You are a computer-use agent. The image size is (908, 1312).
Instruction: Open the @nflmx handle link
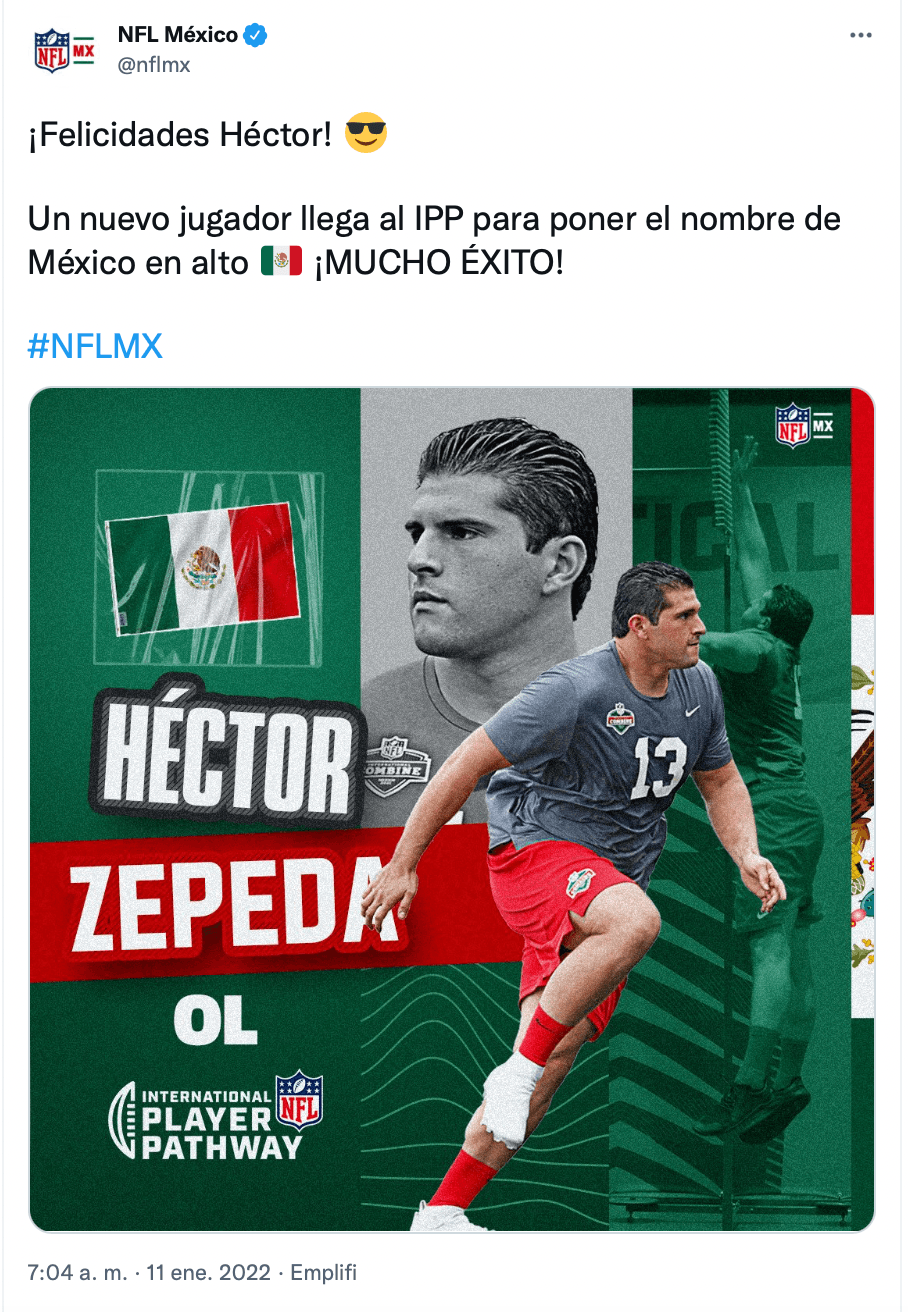coord(154,65)
